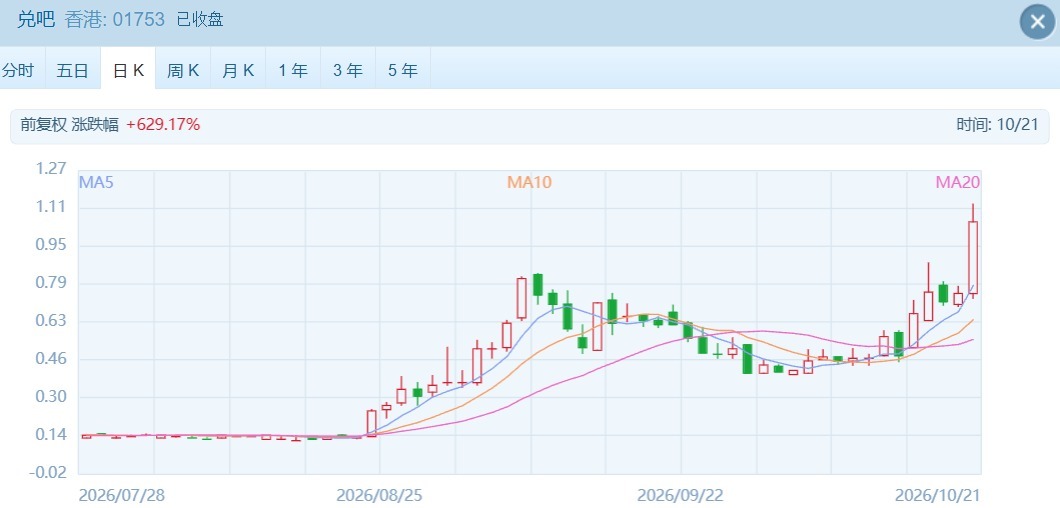Image resolution: width=1060 pixels, height=508 pixels.
Task: Click the 1.11 price axis label
Action: [51, 206]
